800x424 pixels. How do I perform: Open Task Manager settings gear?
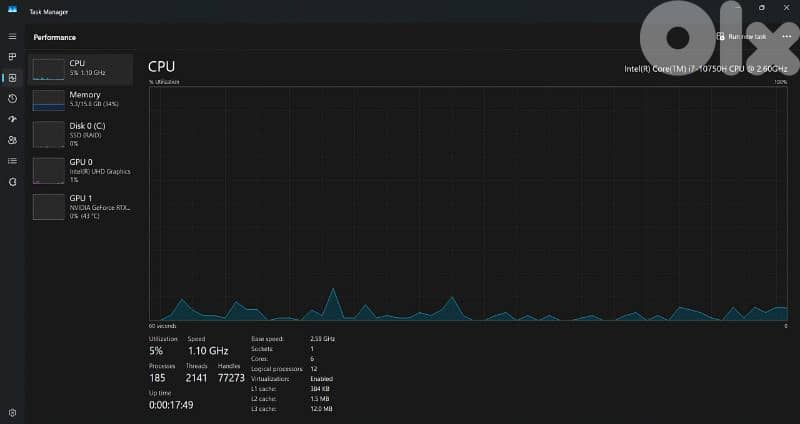[x=12, y=412]
